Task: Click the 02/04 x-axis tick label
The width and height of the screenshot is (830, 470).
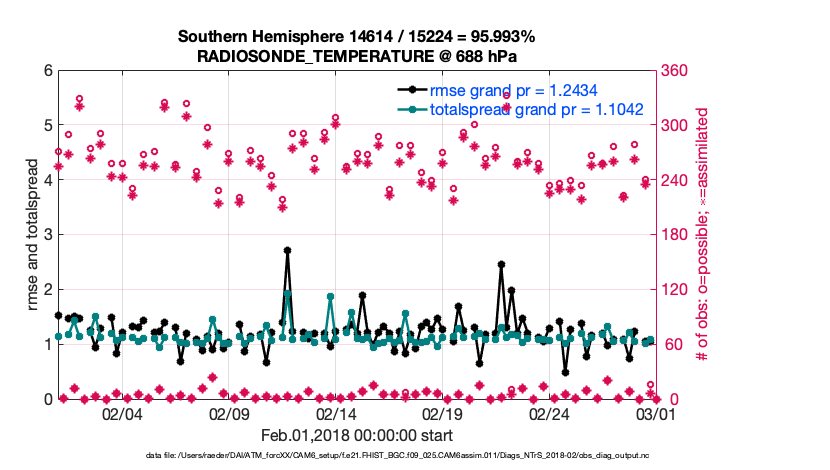Action: click(122, 413)
